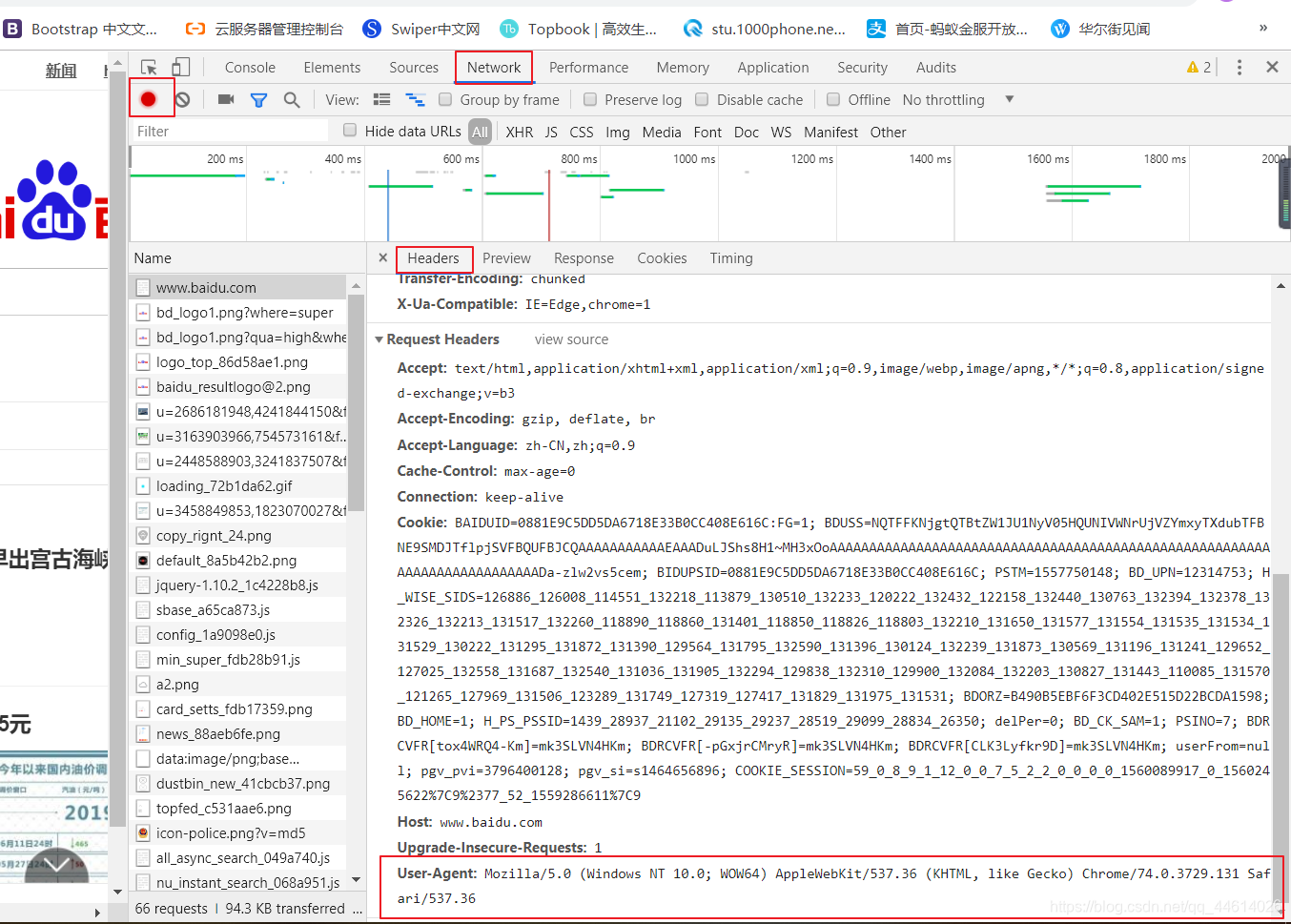Viewport: 1291px width, 924px height.
Task: Open the Bootstrap bookmark icon
Action: coord(12,29)
